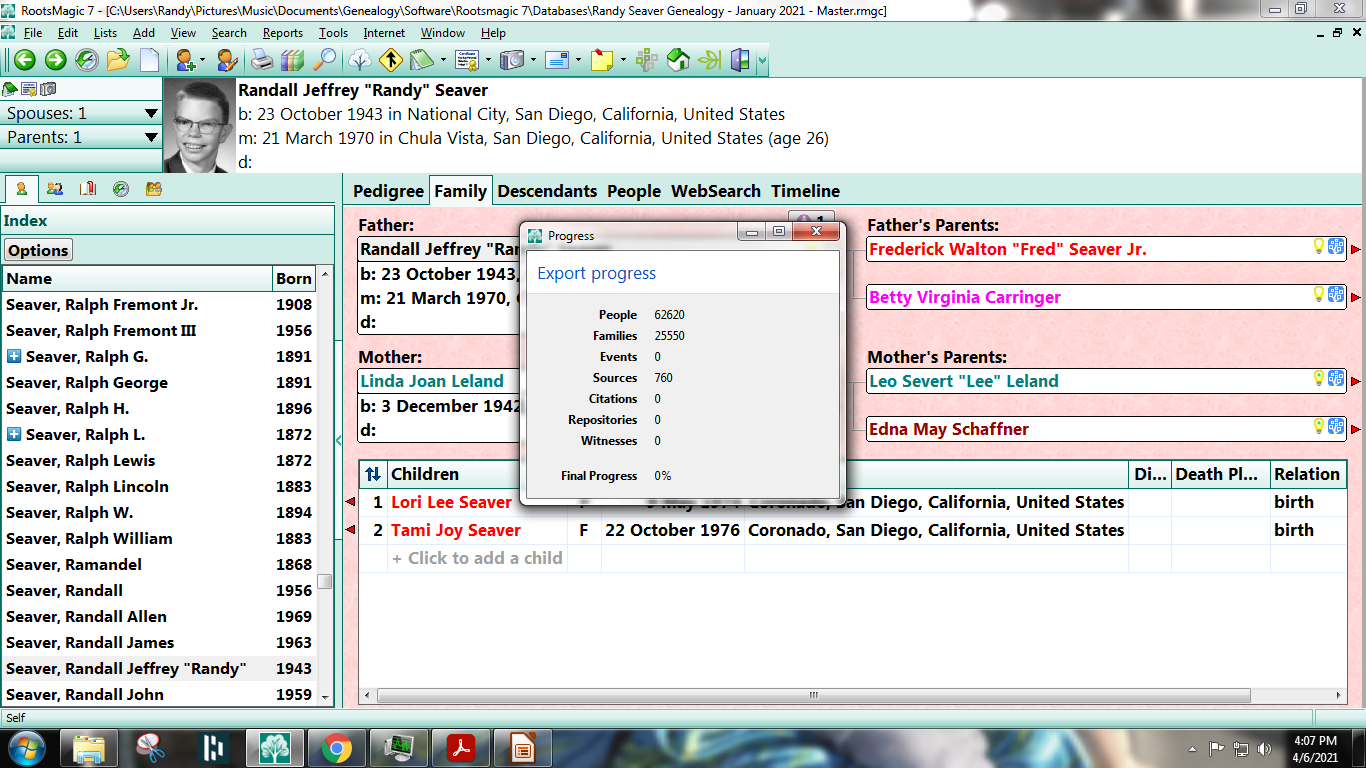
Task: Switch to the bookmarks book sidebar icon
Action: click(x=87, y=189)
